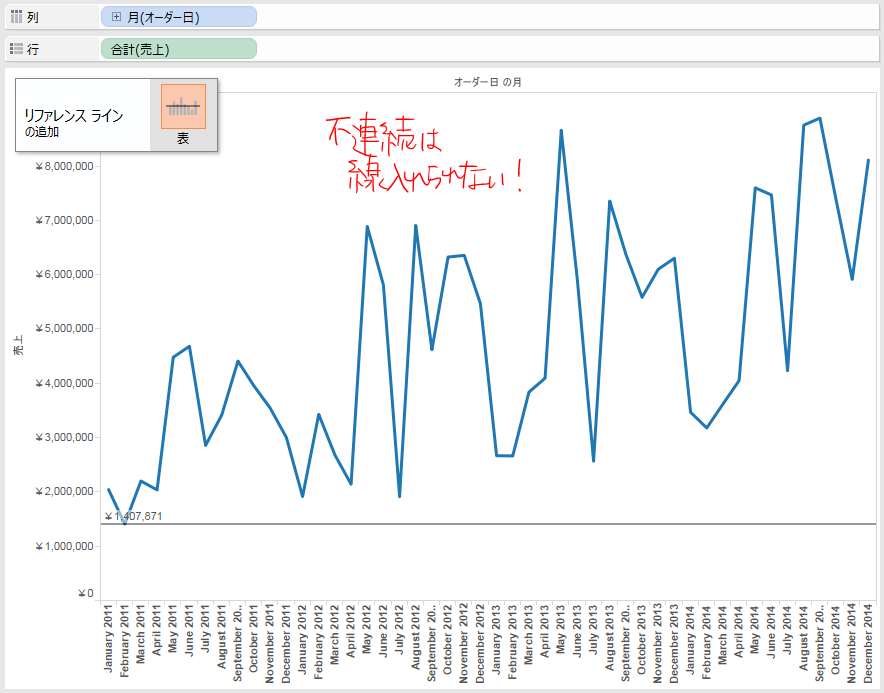
Task: Click the Columns shelf grid icon
Action: coord(16,17)
